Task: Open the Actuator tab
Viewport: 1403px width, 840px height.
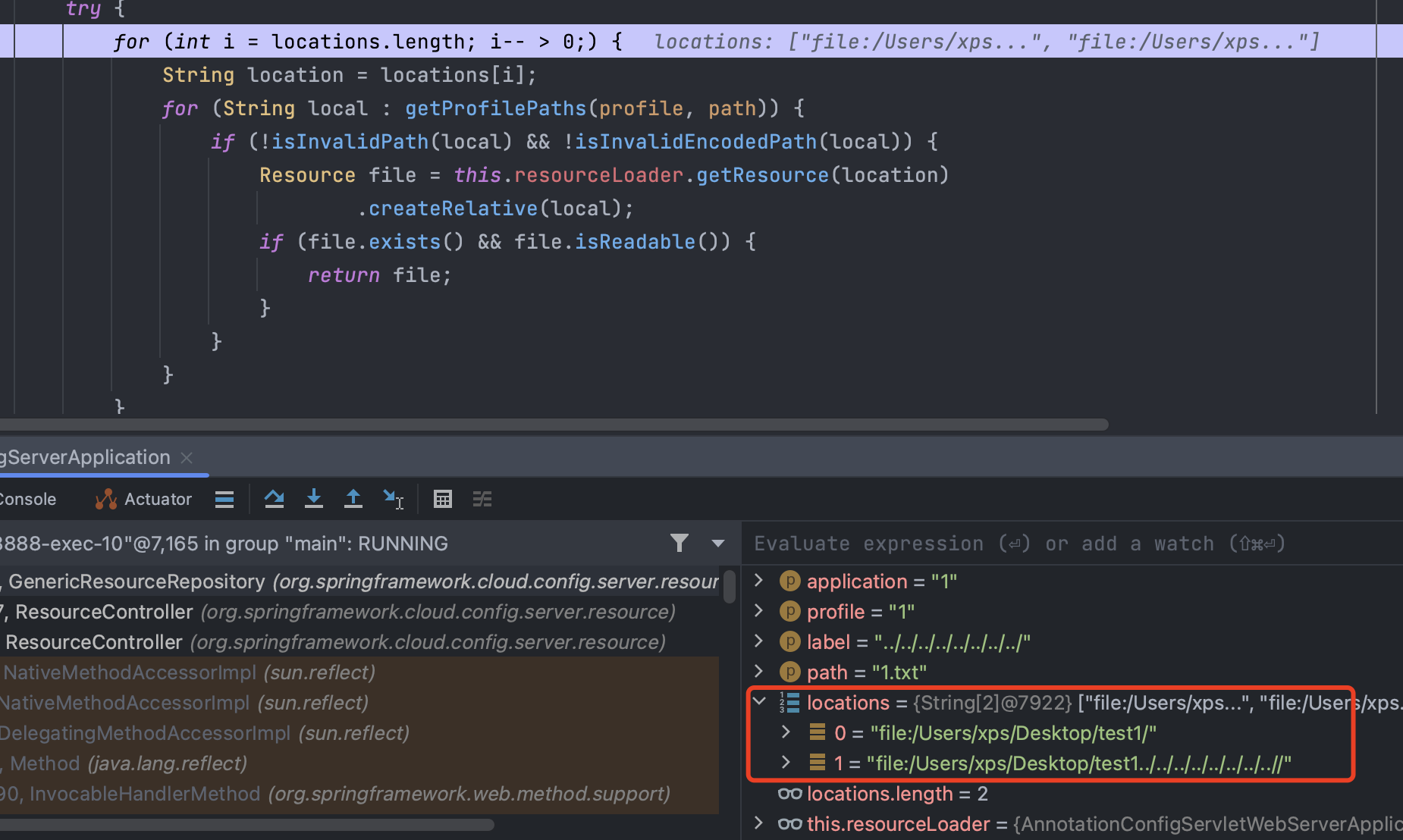Action: [144, 499]
